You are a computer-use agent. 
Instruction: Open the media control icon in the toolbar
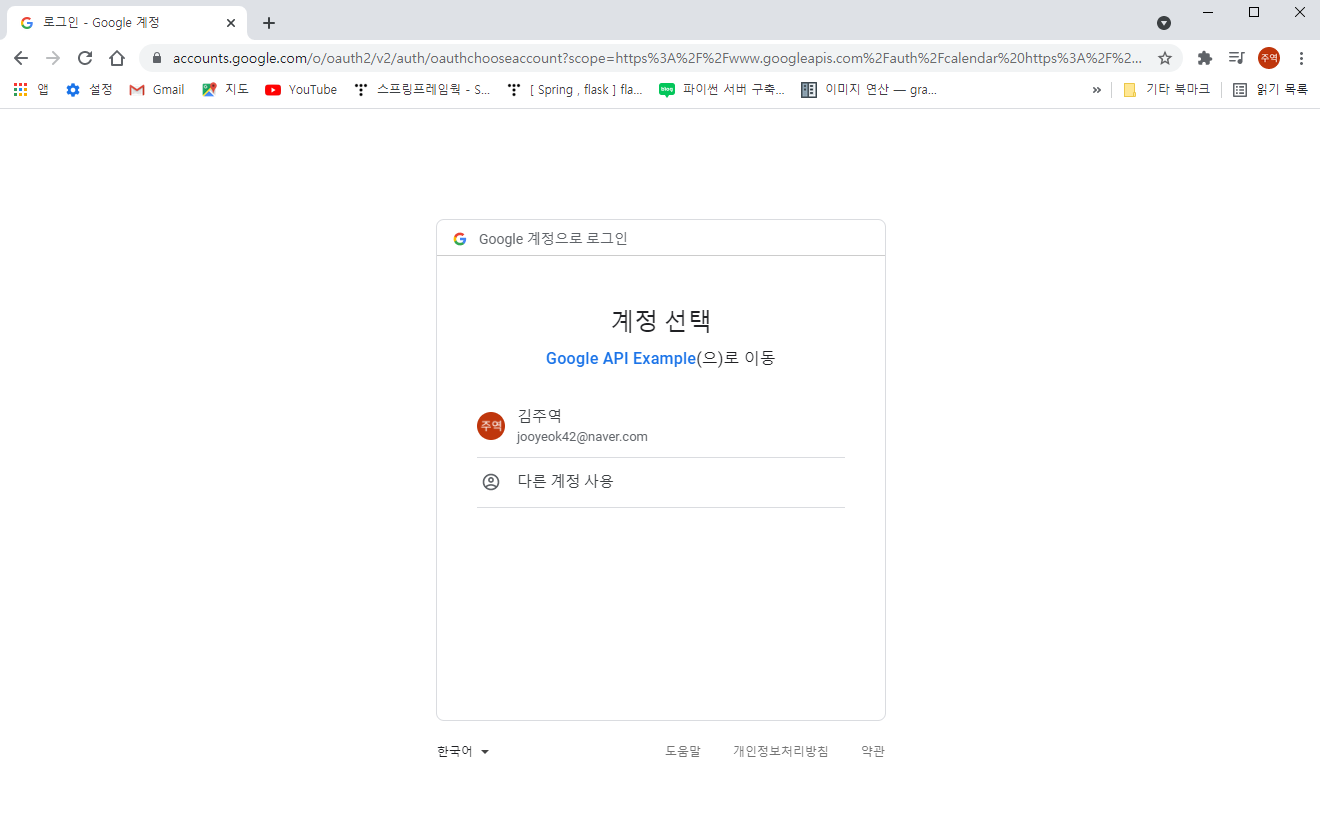[1237, 58]
